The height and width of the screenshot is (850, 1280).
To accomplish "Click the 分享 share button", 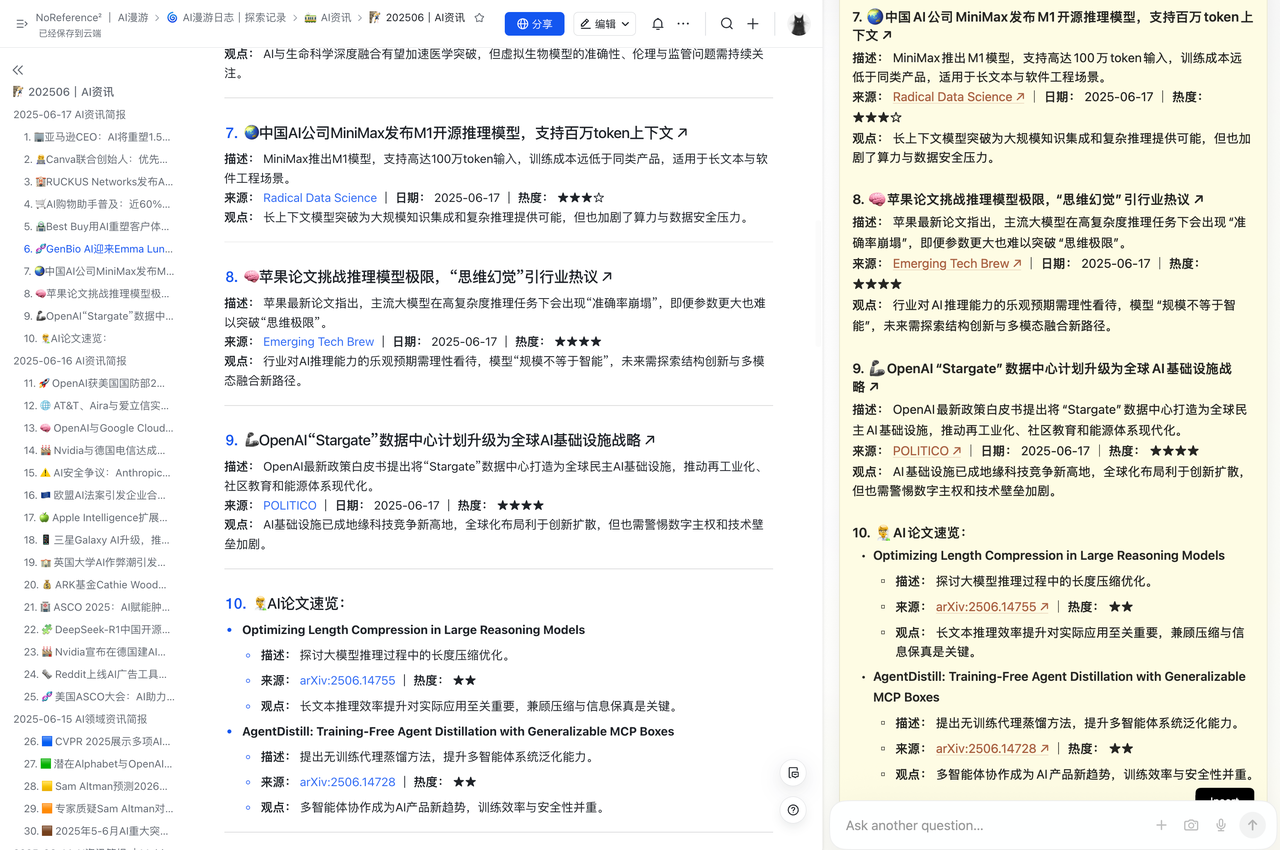I will click(x=534, y=24).
